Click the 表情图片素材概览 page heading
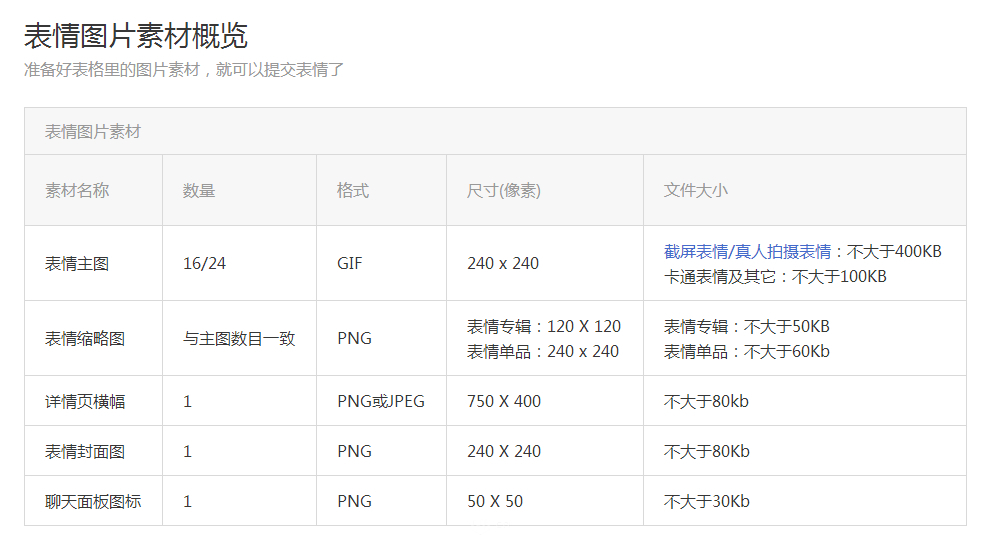The height and width of the screenshot is (540, 982). point(136,36)
